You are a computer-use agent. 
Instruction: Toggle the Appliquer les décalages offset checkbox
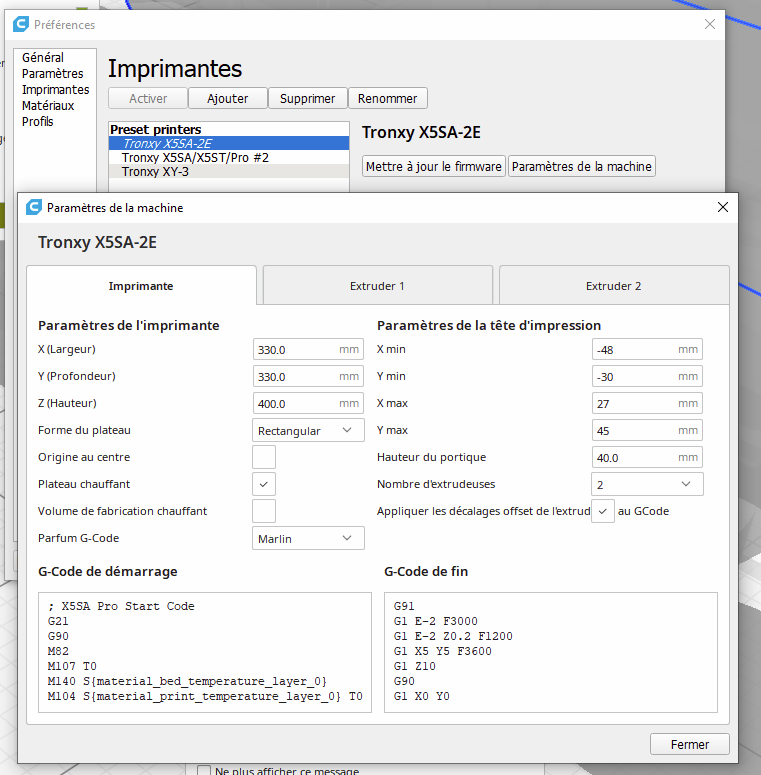[603, 511]
